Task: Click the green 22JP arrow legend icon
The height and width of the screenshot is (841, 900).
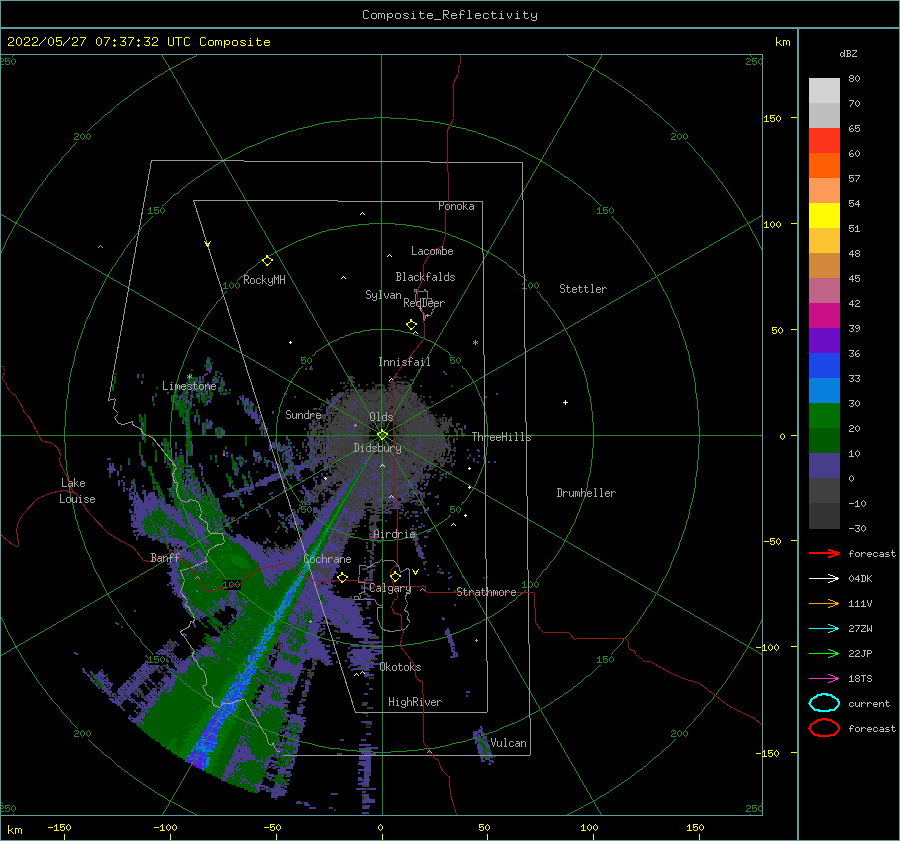Action: pyautogui.click(x=824, y=653)
